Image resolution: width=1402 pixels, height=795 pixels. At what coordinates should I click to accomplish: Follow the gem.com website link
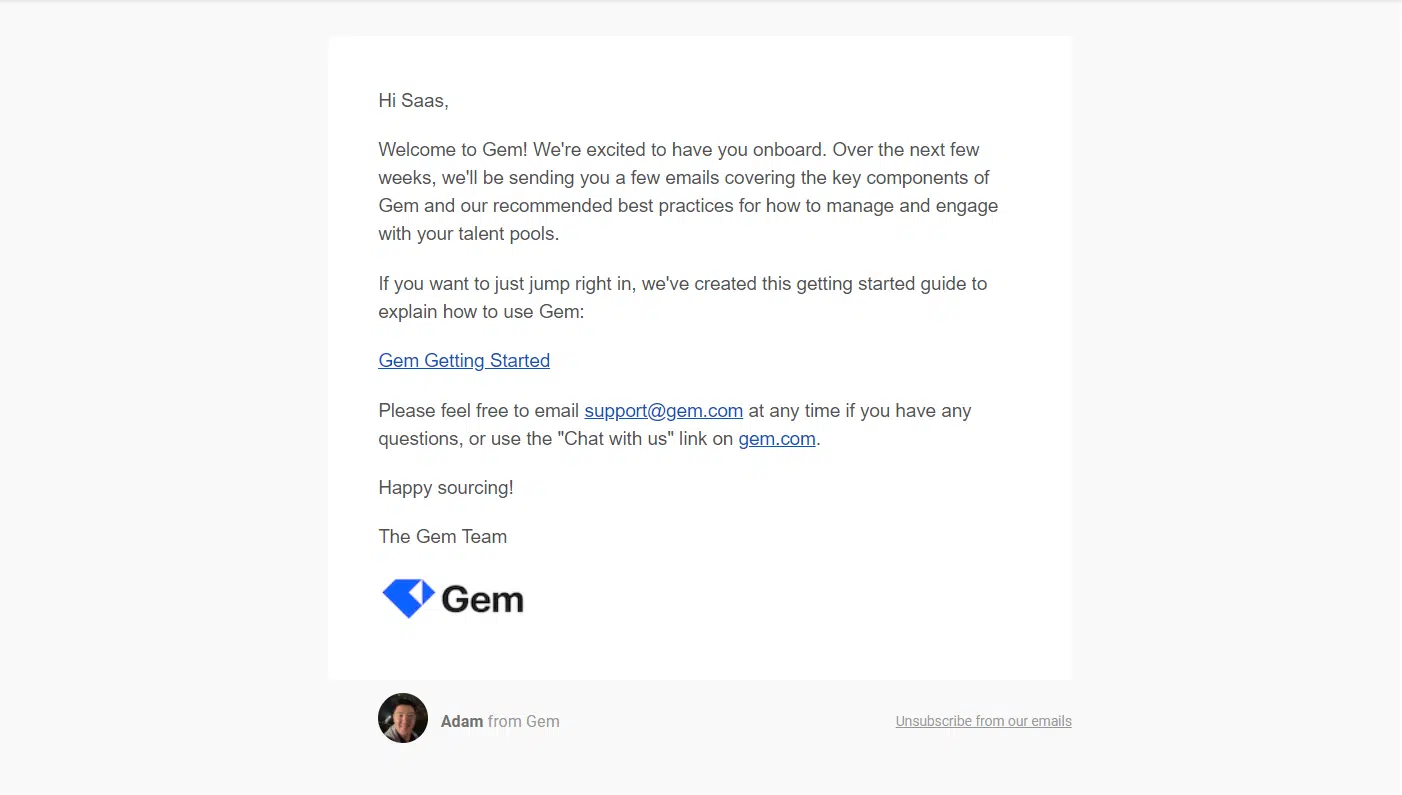pos(777,439)
